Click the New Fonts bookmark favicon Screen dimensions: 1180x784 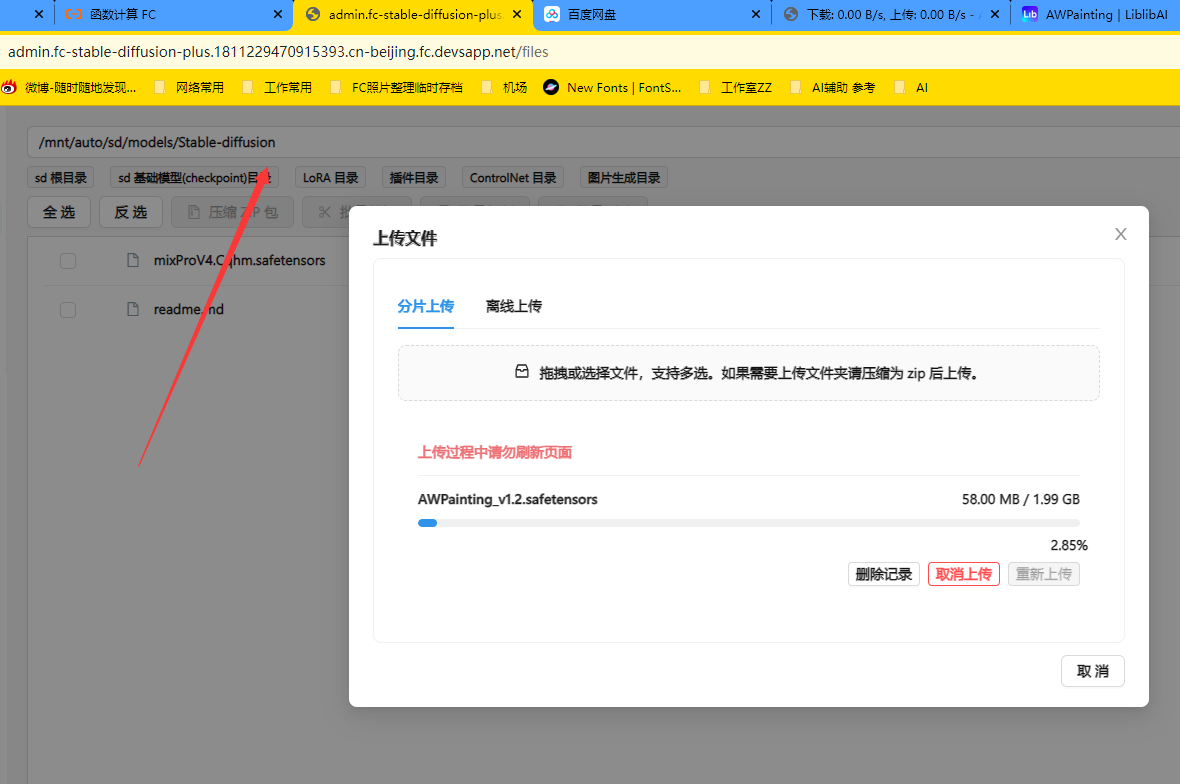[551, 87]
